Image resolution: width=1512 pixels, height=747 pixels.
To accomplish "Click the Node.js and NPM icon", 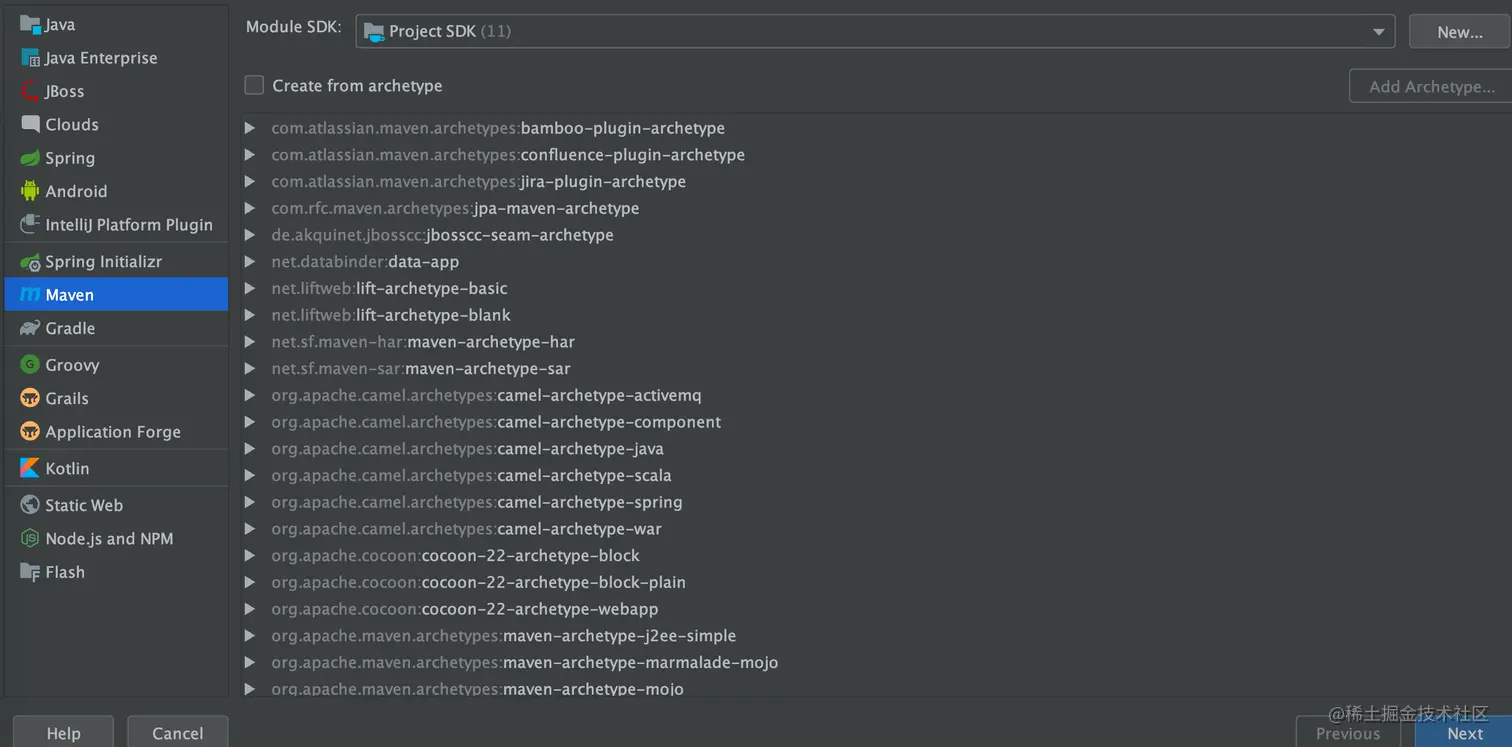I will (30, 538).
